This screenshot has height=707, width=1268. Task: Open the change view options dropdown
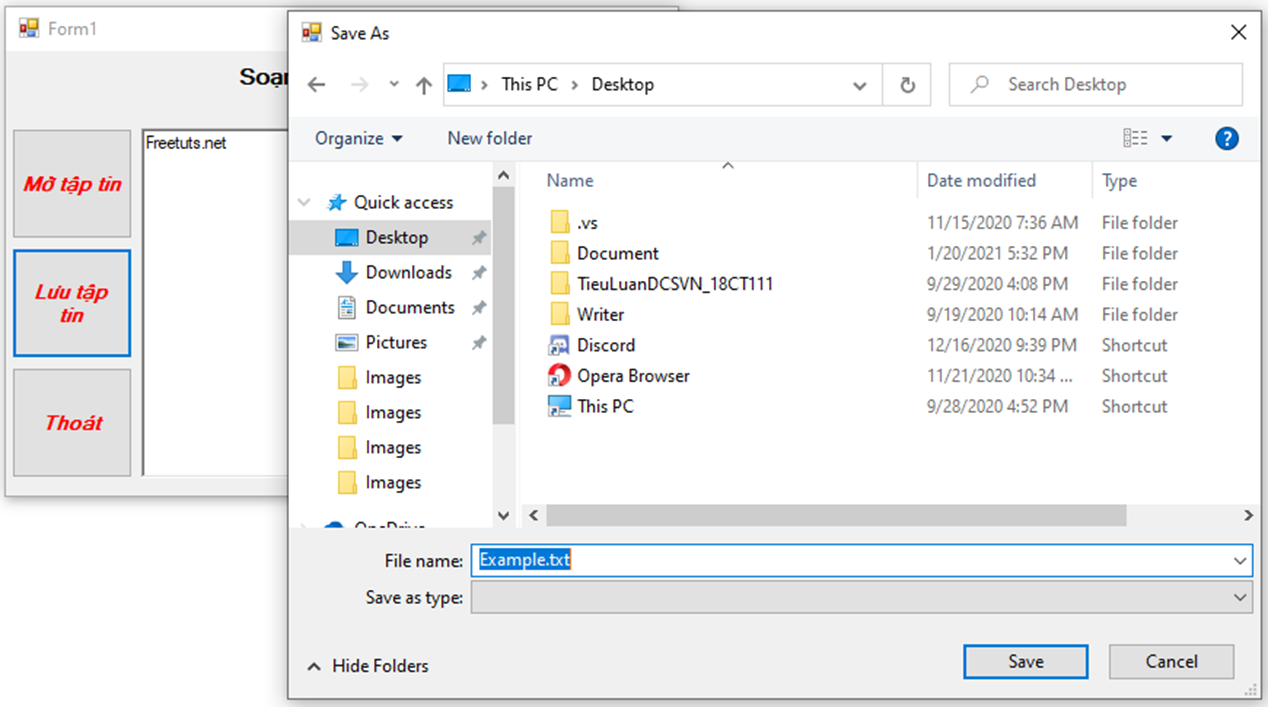point(1166,139)
